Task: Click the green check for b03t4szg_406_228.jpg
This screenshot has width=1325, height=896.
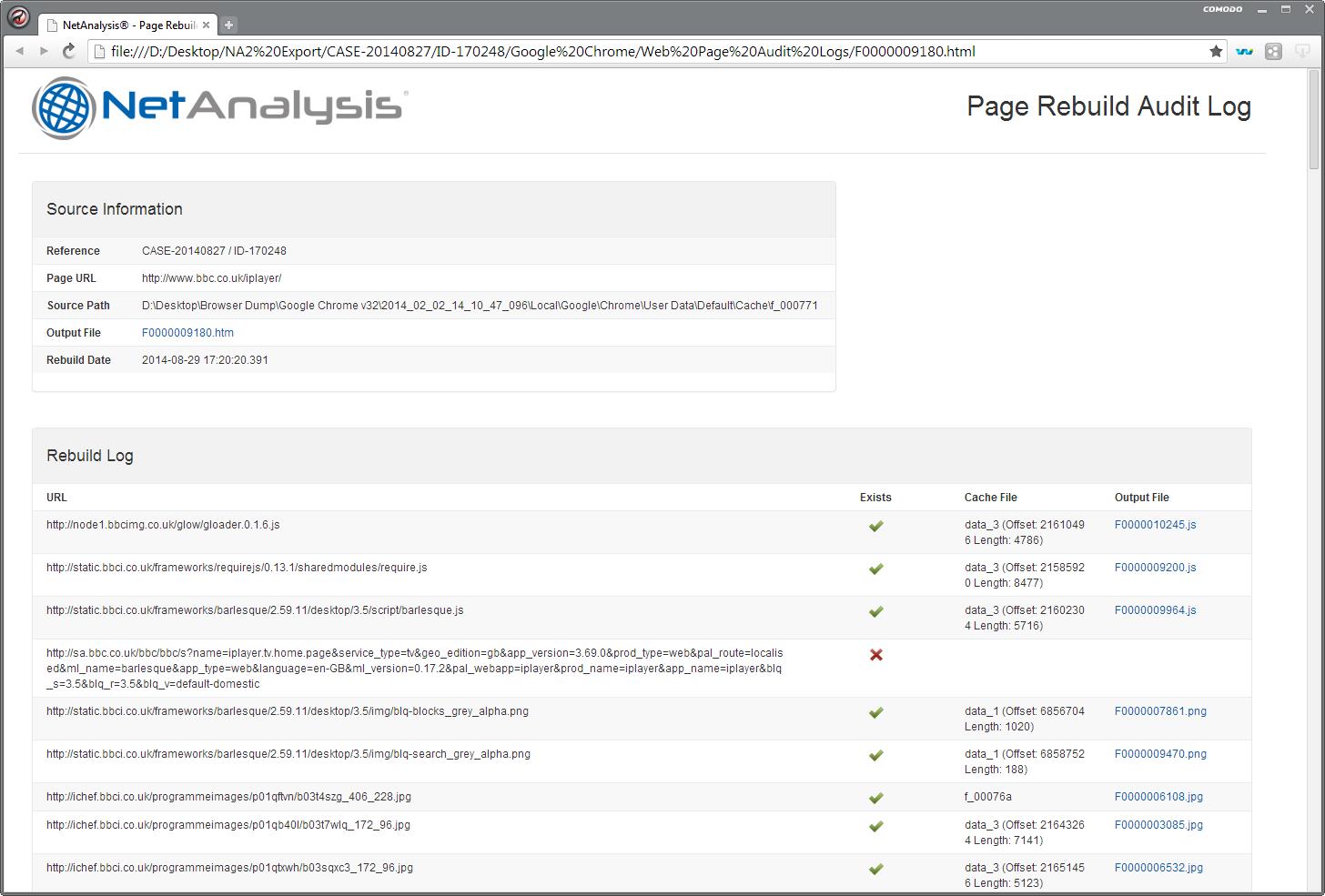Action: [x=875, y=798]
